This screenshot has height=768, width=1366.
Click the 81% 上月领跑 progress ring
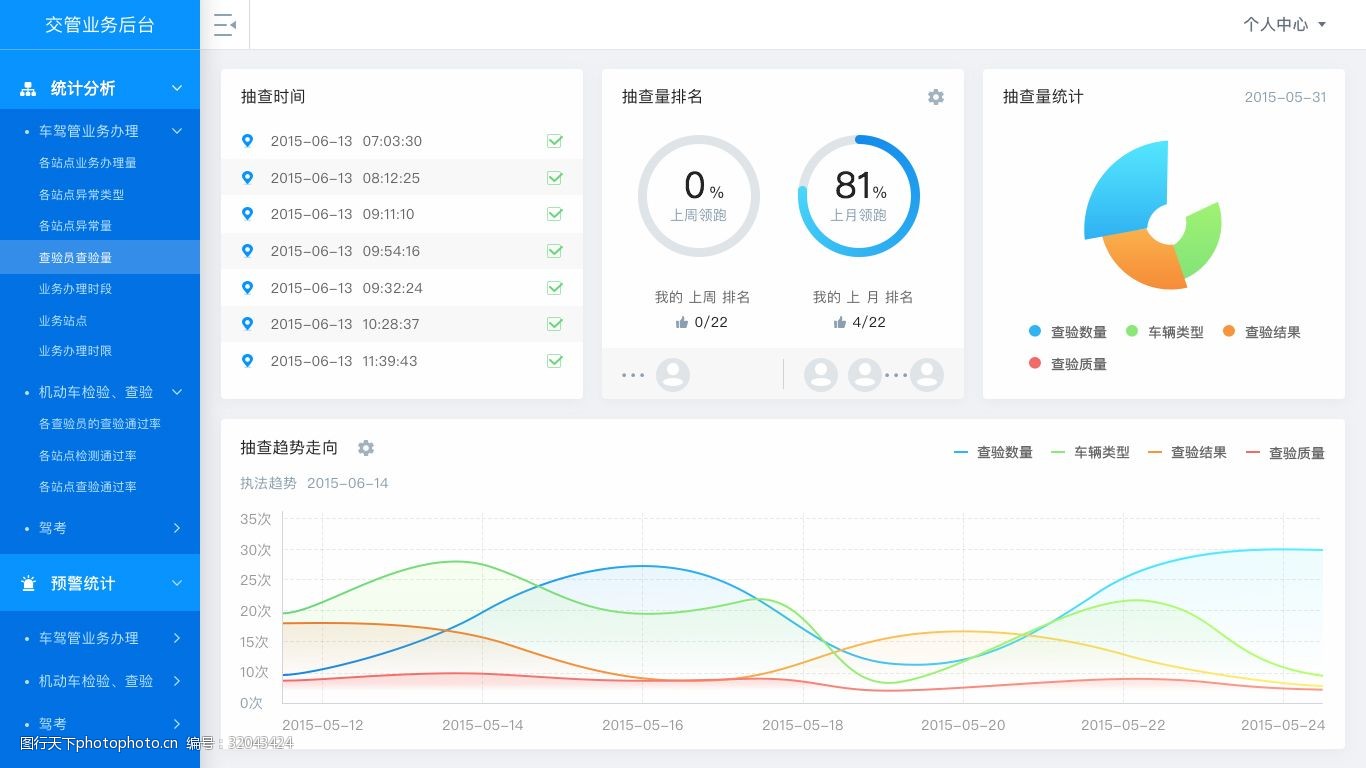coord(859,196)
